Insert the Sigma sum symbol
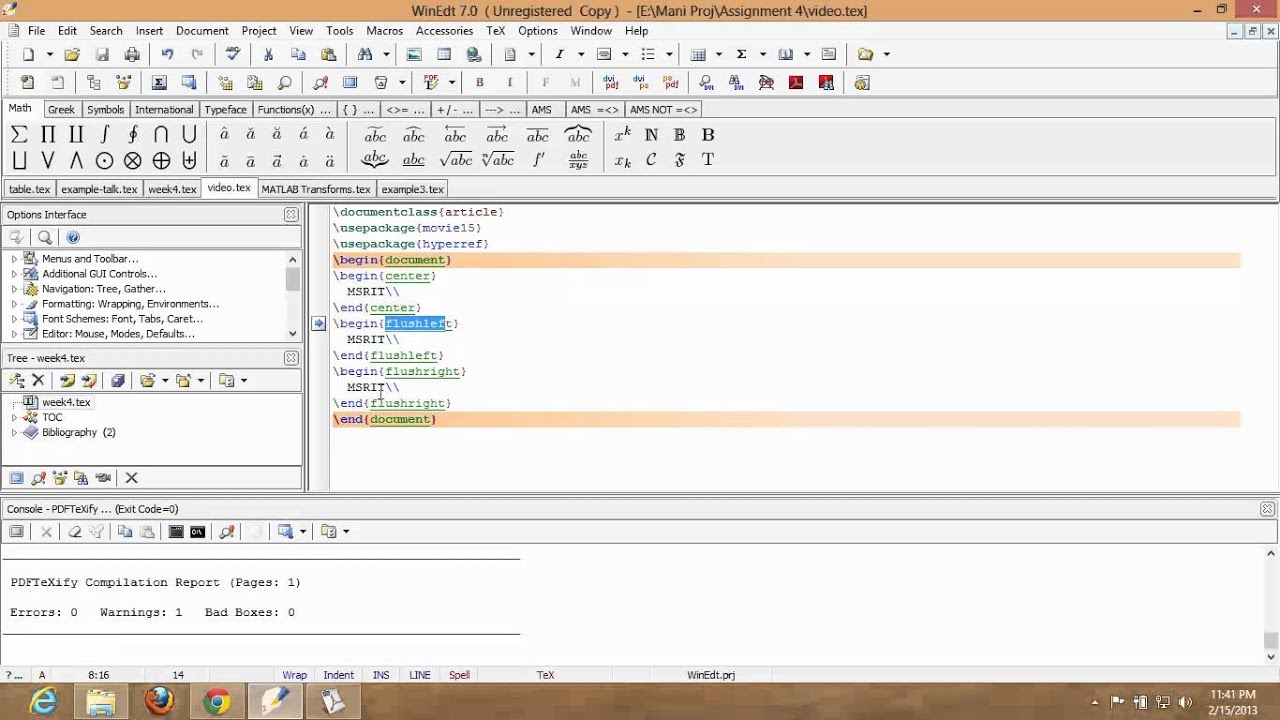The height and width of the screenshot is (720, 1280). click(x=19, y=135)
